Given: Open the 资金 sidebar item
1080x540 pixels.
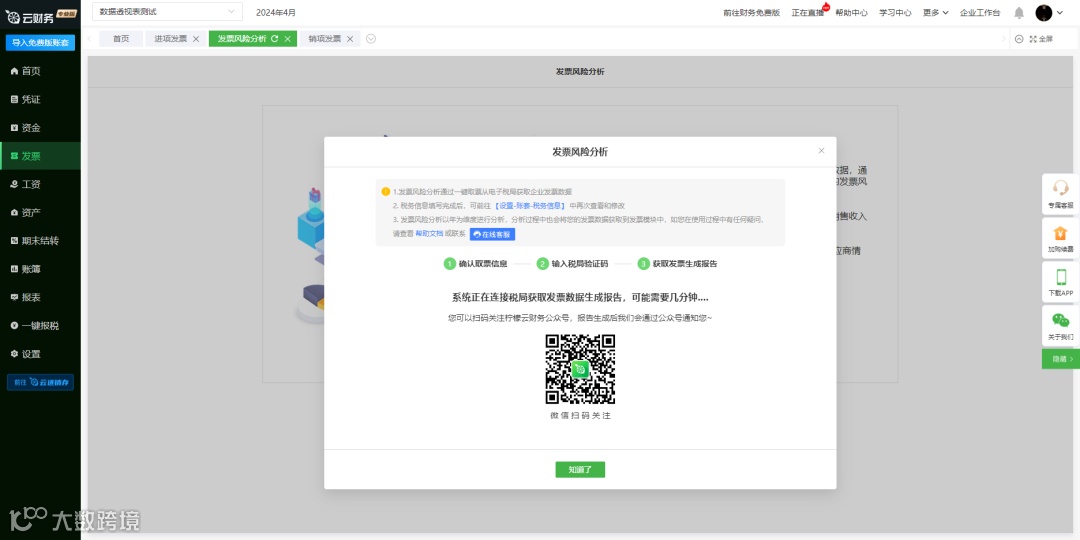Looking at the screenshot, I should [40, 127].
